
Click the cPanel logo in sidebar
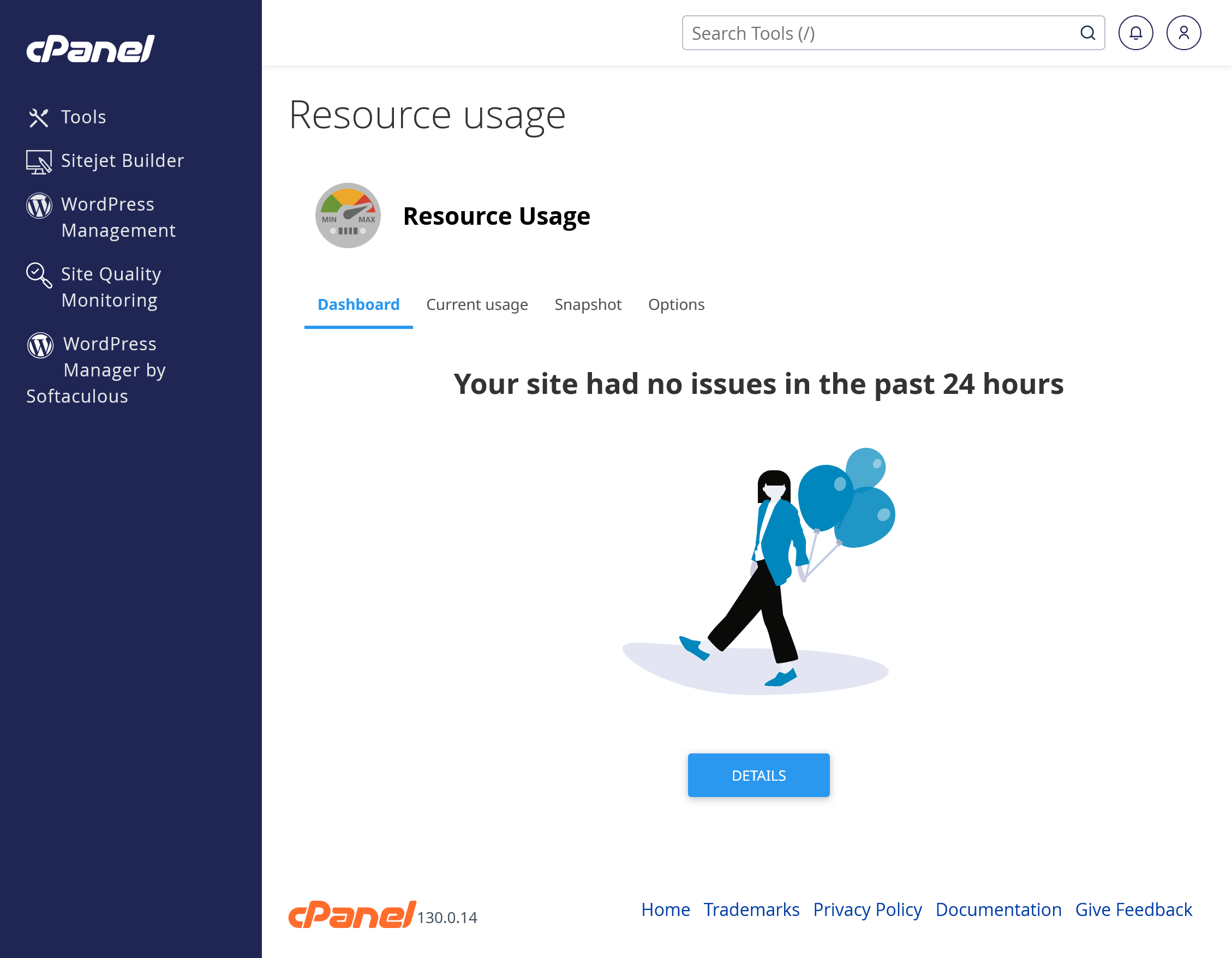90,49
